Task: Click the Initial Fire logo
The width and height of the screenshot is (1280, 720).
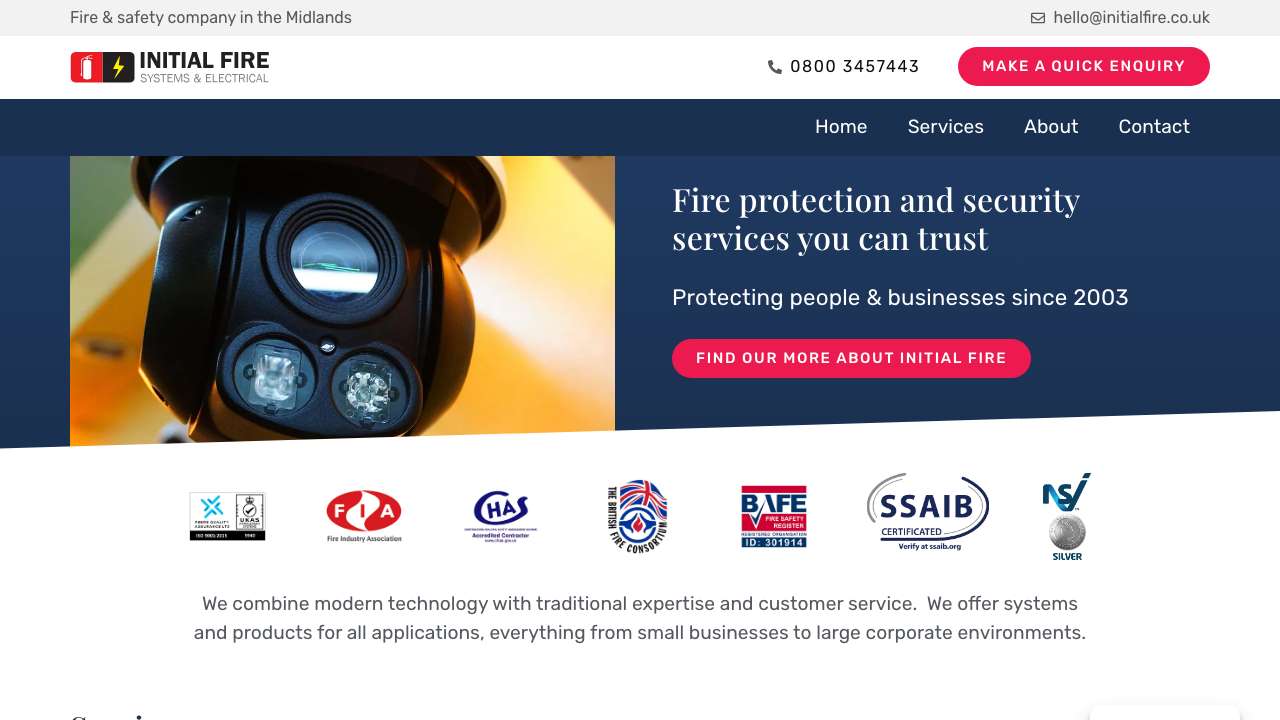Action: coord(170,67)
